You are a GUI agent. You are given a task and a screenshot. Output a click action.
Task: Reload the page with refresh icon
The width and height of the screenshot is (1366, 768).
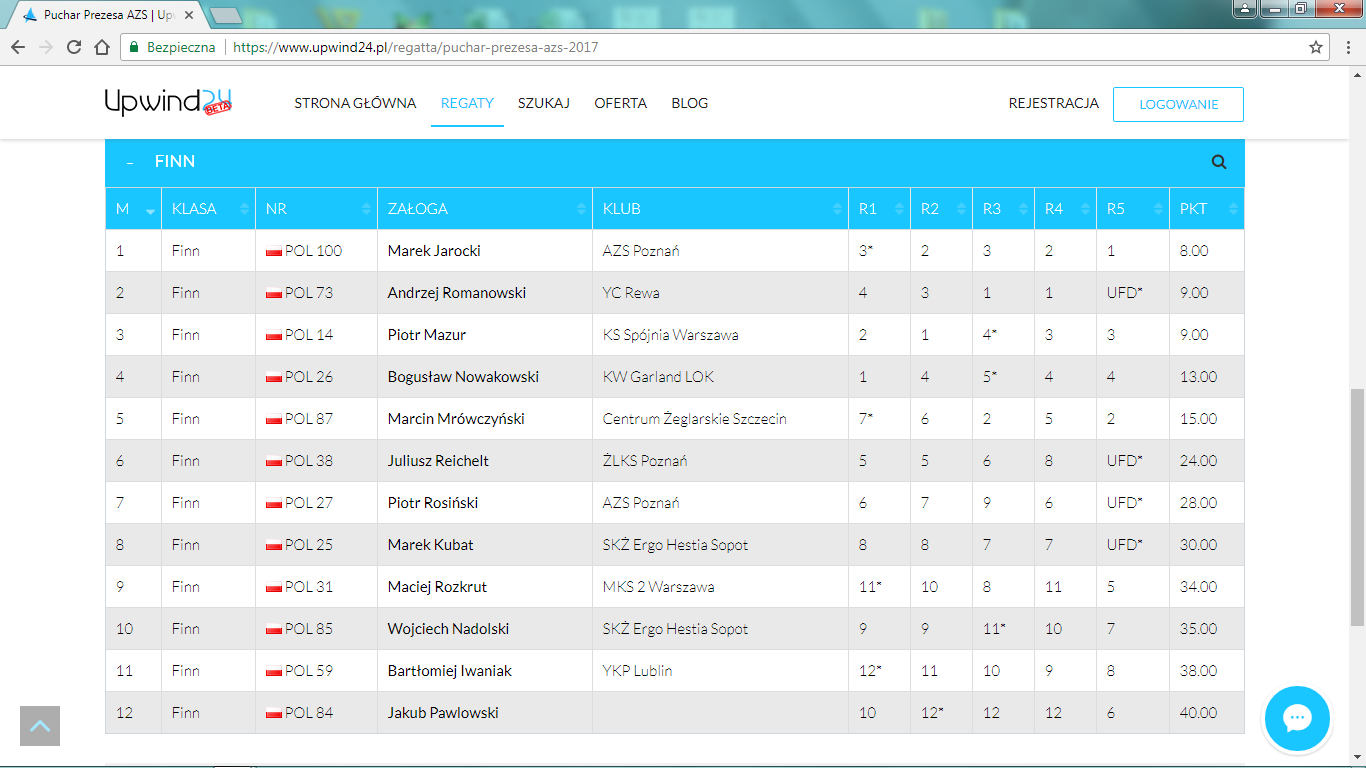[74, 47]
